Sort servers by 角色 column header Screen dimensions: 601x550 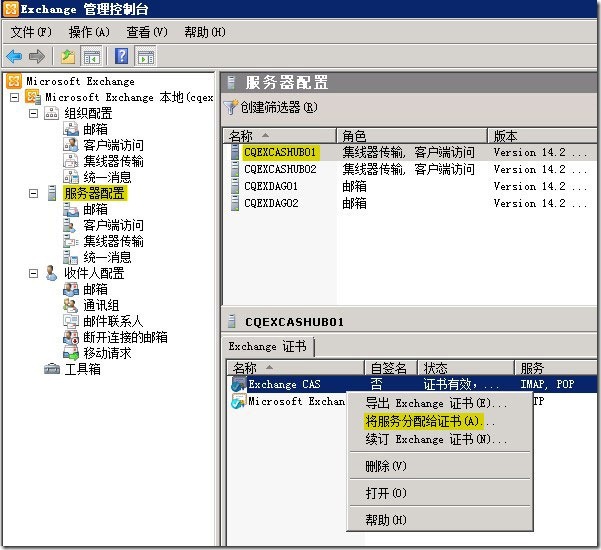pyautogui.click(x=410, y=135)
